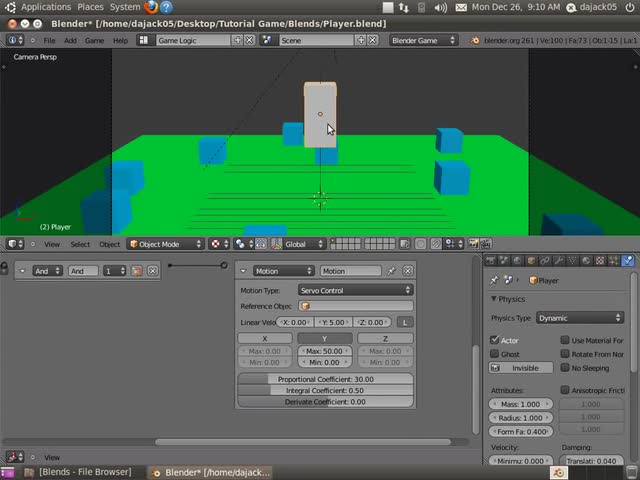Viewport: 640px width, 480px height.
Task: Open the File menu
Action: (49, 41)
